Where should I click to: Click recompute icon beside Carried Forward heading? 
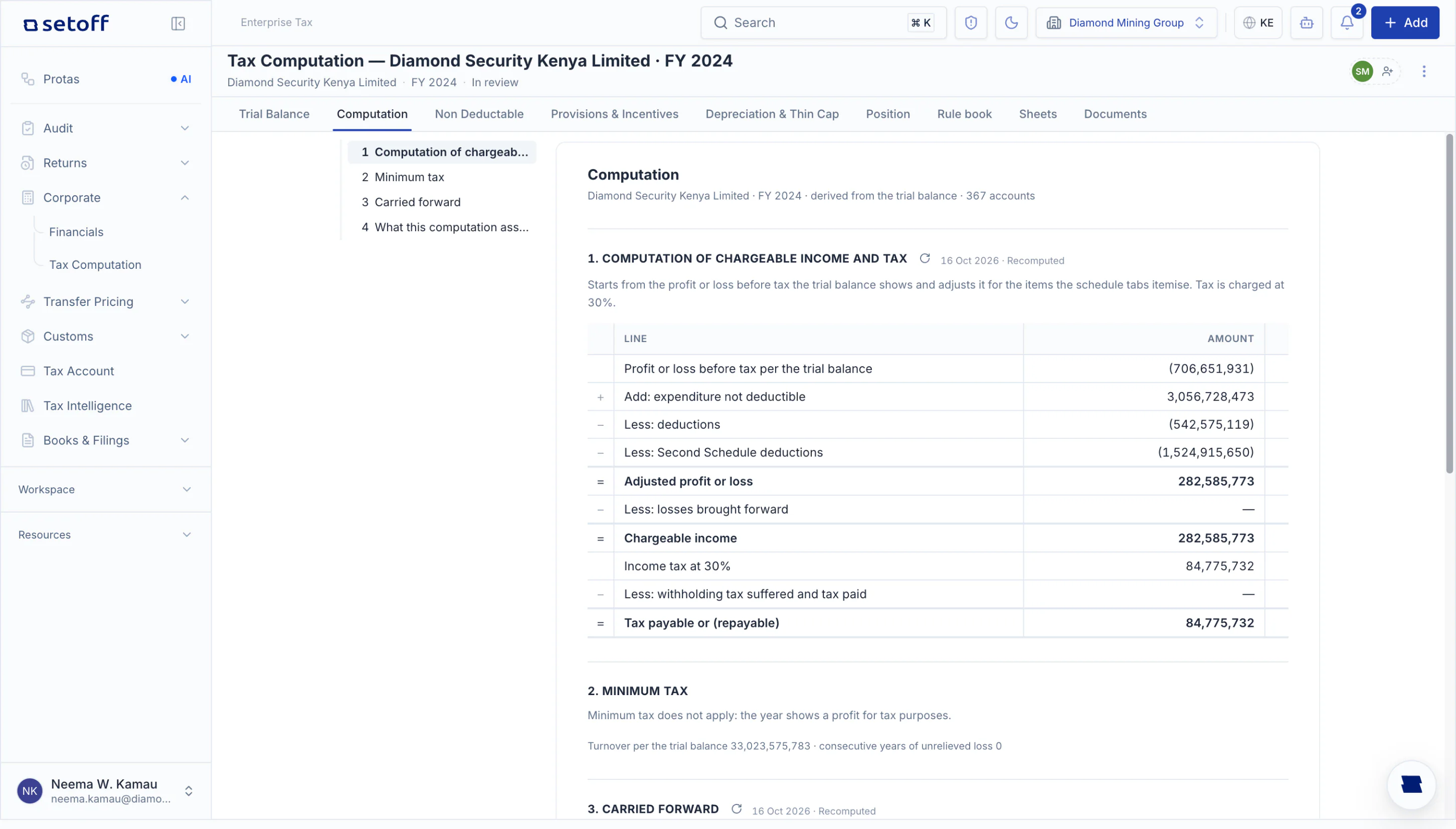tap(736, 809)
